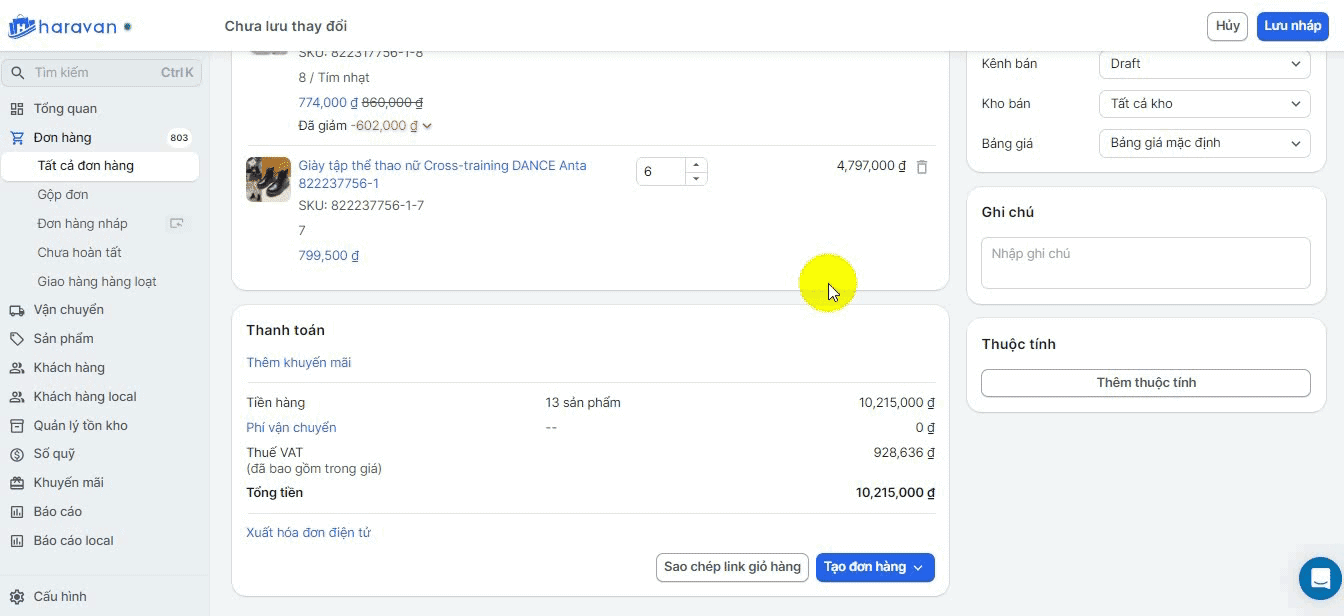Image resolution: width=1344 pixels, height=616 pixels.
Task: Open the Kho bán dropdown
Action: pyautogui.click(x=1204, y=104)
